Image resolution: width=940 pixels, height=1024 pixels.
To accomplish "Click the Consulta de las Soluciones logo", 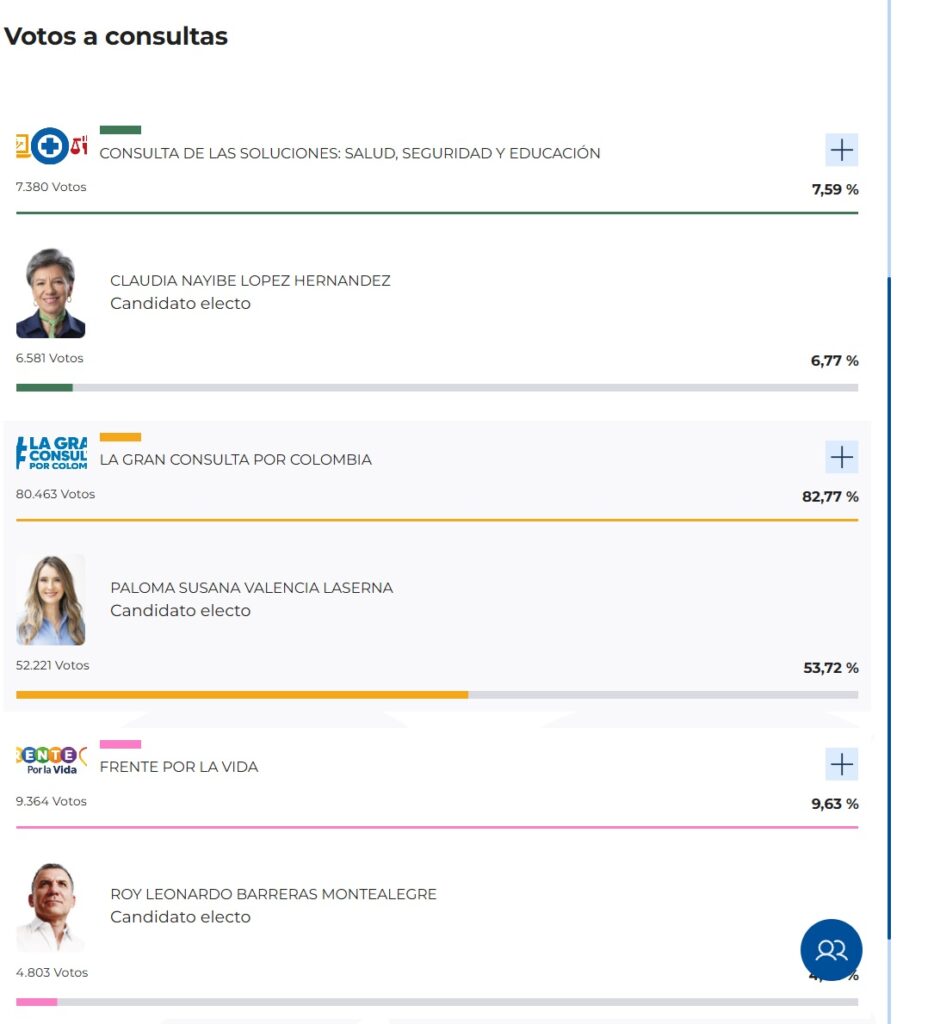I will (x=51, y=147).
